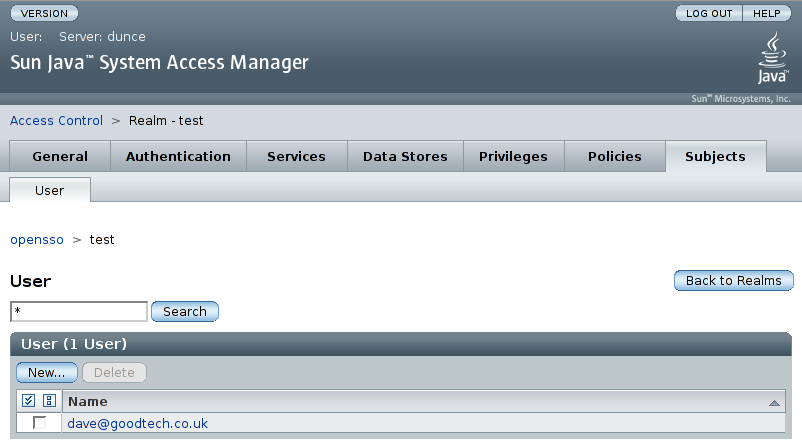This screenshot has height=446, width=802.
Task: Open the HELP button
Action: 767,13
